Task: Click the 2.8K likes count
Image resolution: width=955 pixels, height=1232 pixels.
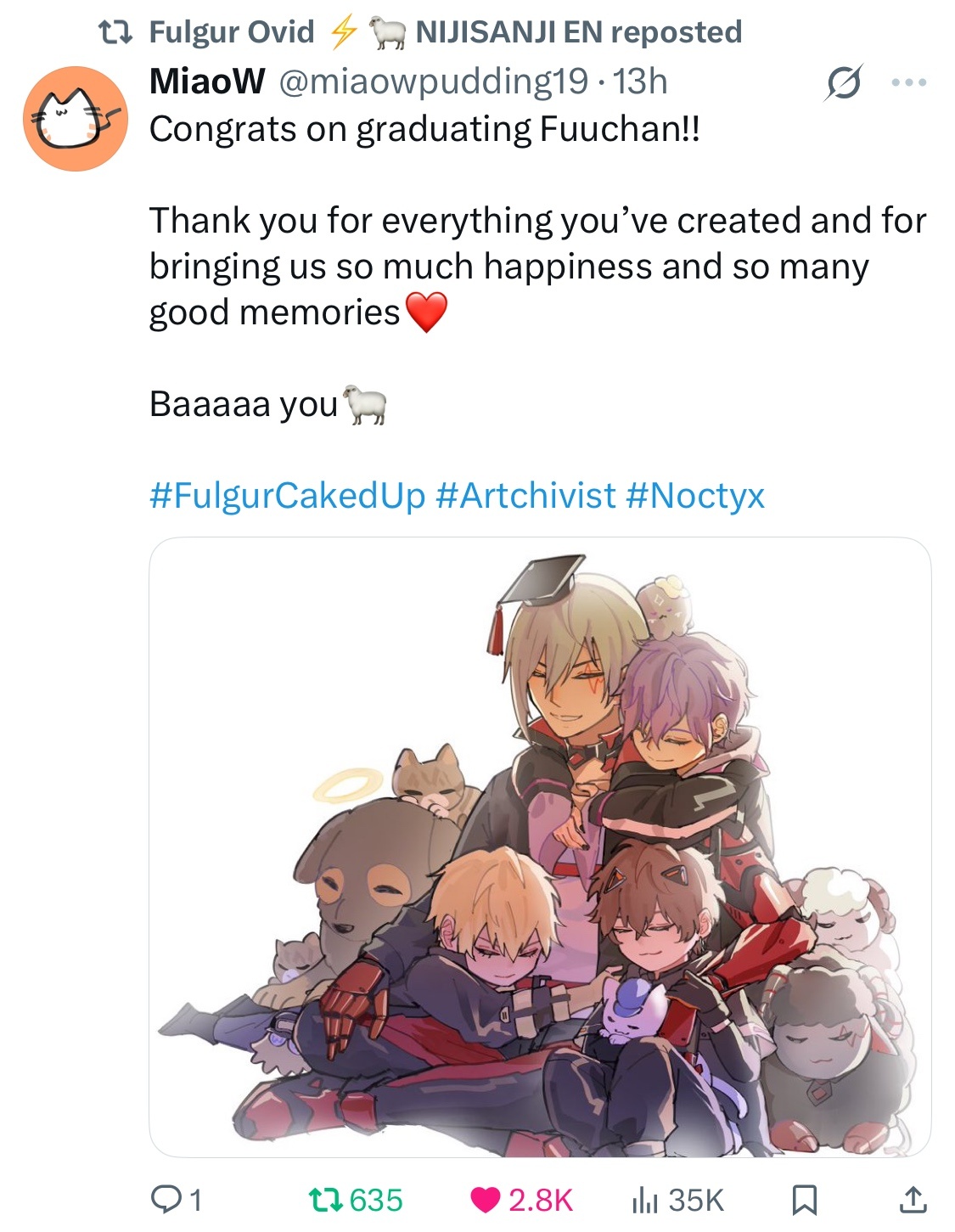Action: 541,1200
